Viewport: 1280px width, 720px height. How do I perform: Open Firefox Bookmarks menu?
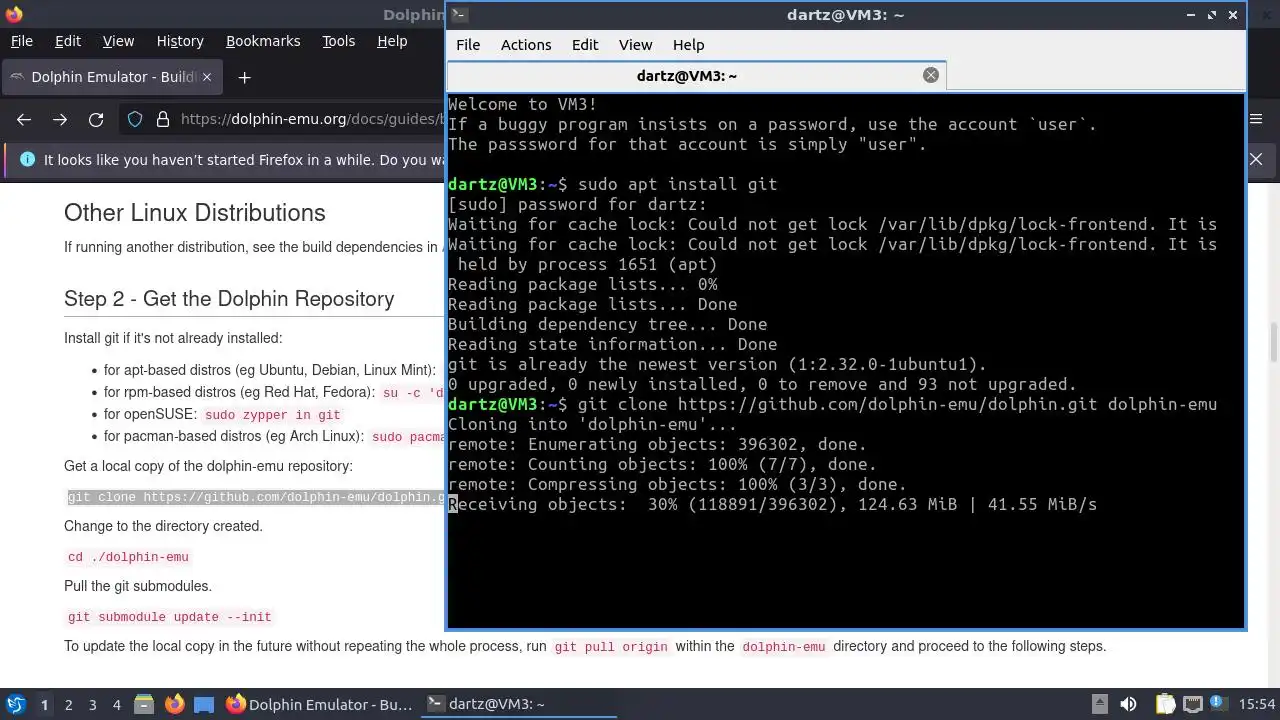coord(263,41)
